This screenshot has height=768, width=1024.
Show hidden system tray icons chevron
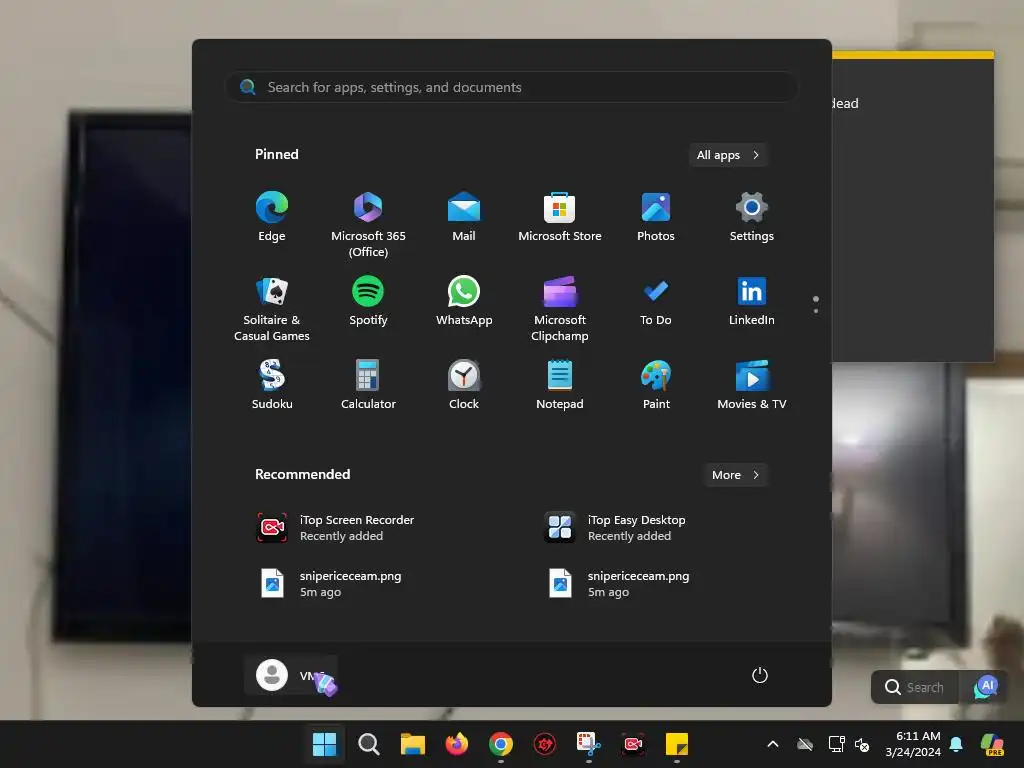[x=773, y=744]
